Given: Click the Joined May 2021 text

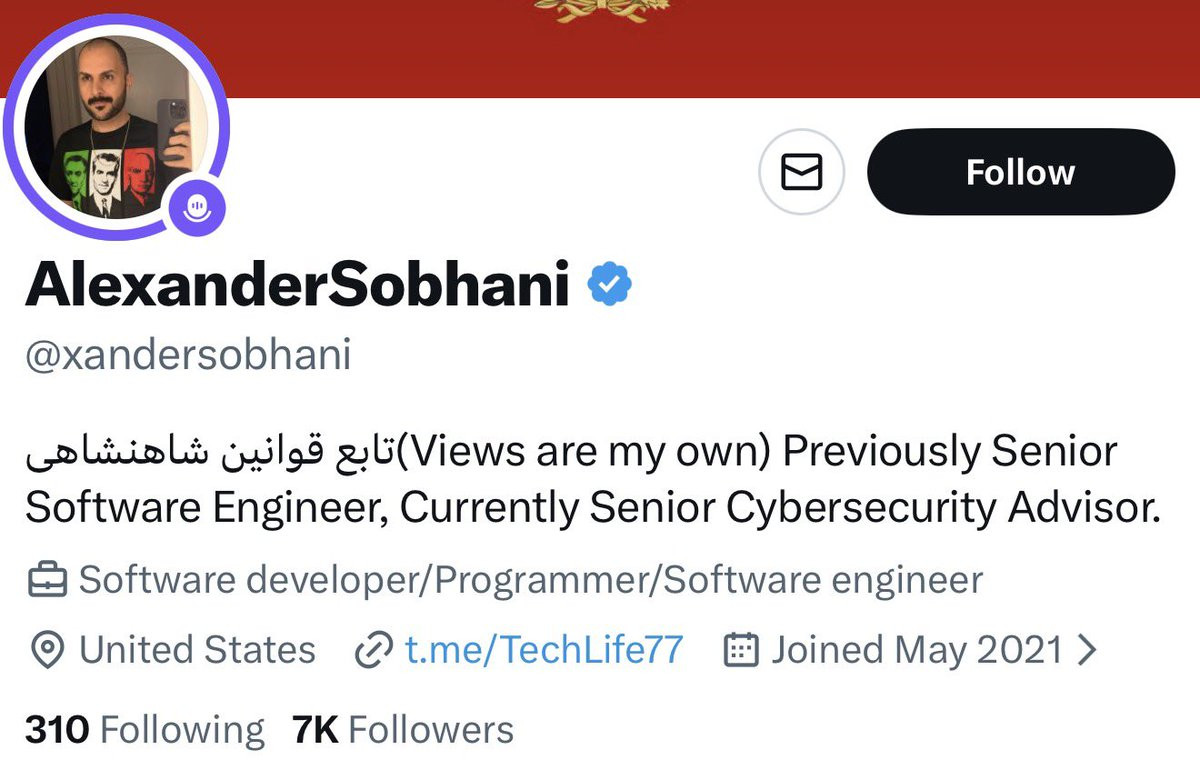Looking at the screenshot, I should point(916,651).
